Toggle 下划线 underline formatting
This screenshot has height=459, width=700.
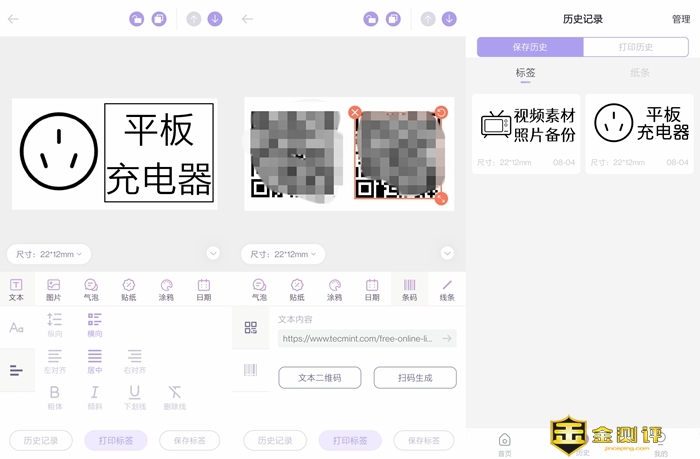coord(134,397)
